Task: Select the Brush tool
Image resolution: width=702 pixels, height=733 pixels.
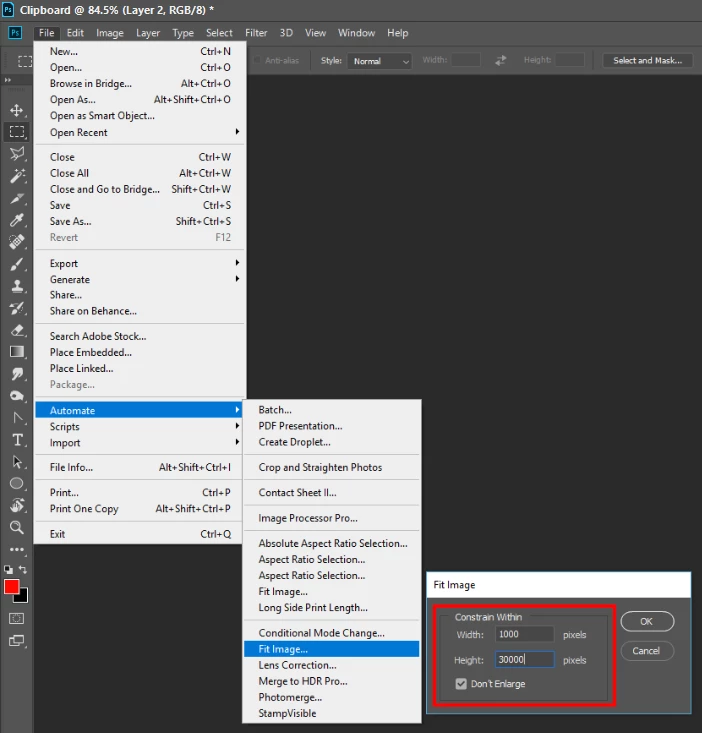Action: coord(17,264)
